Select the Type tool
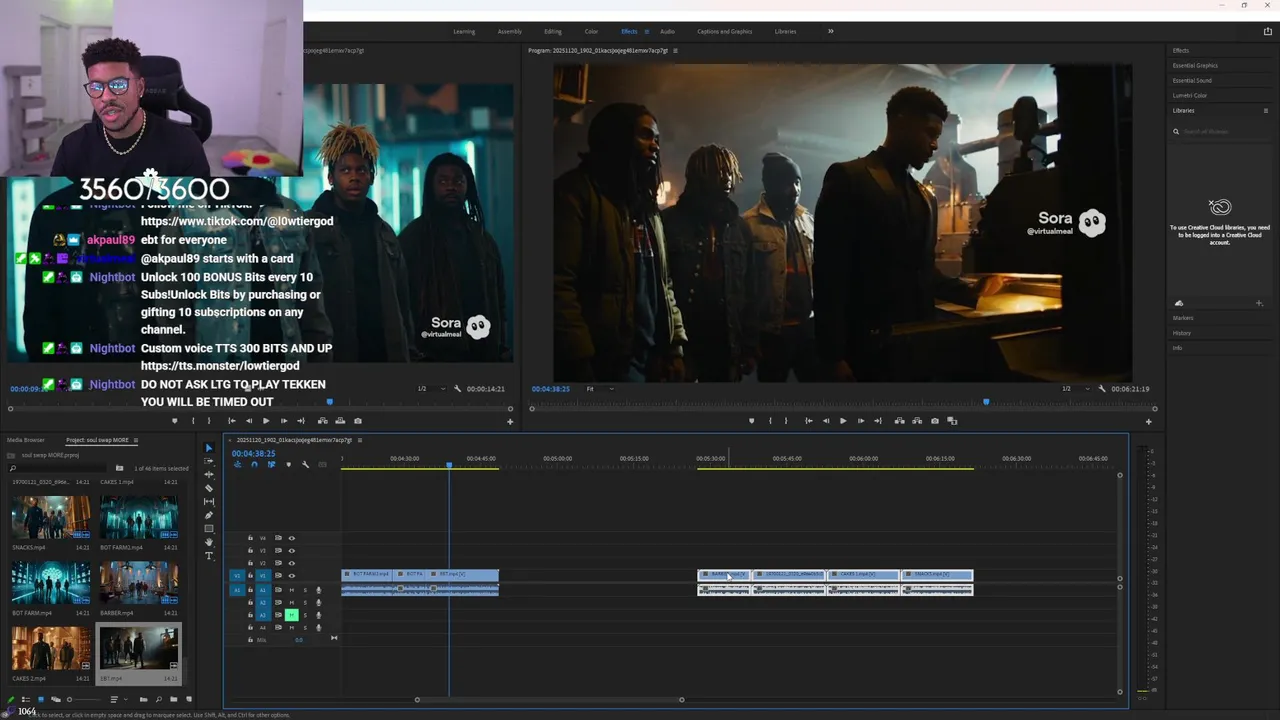The width and height of the screenshot is (1280, 720). point(209,556)
